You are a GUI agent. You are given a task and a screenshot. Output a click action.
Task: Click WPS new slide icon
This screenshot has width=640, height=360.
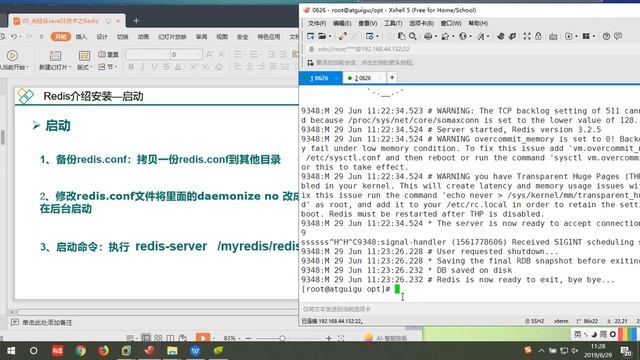55,56
